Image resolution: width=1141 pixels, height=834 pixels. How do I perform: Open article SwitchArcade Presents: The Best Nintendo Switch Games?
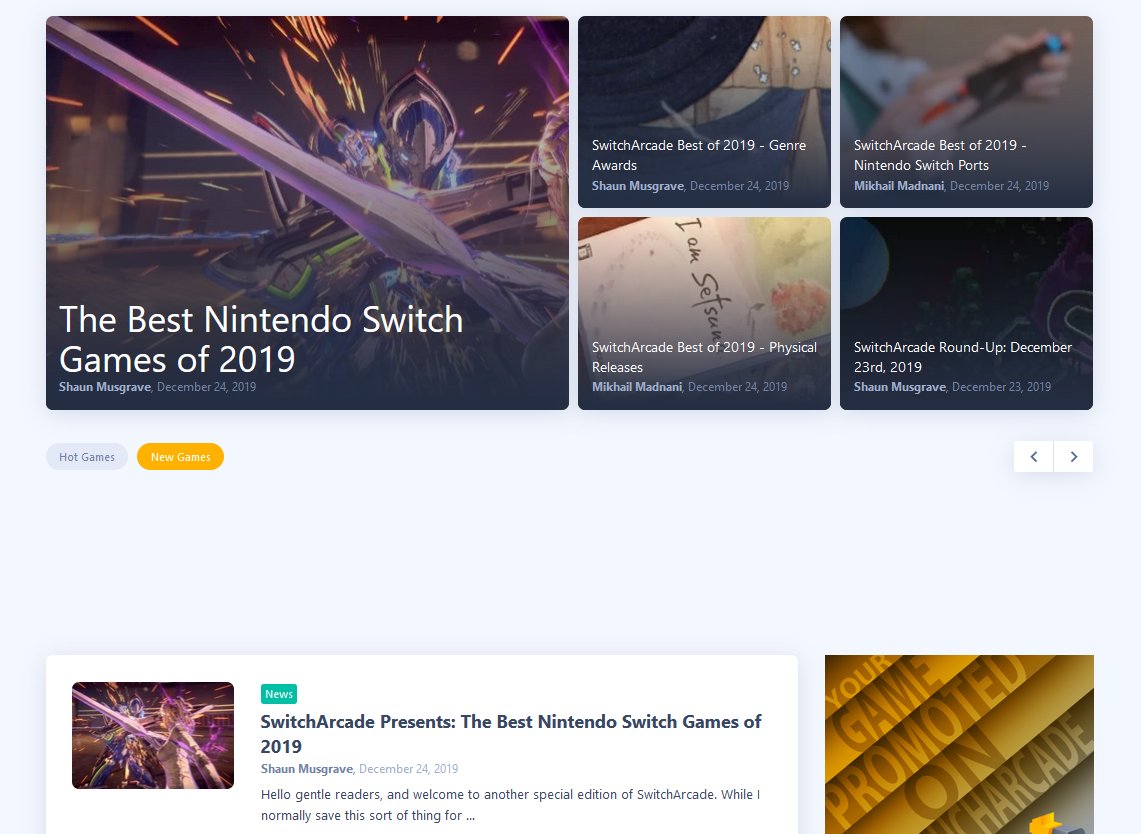511,734
